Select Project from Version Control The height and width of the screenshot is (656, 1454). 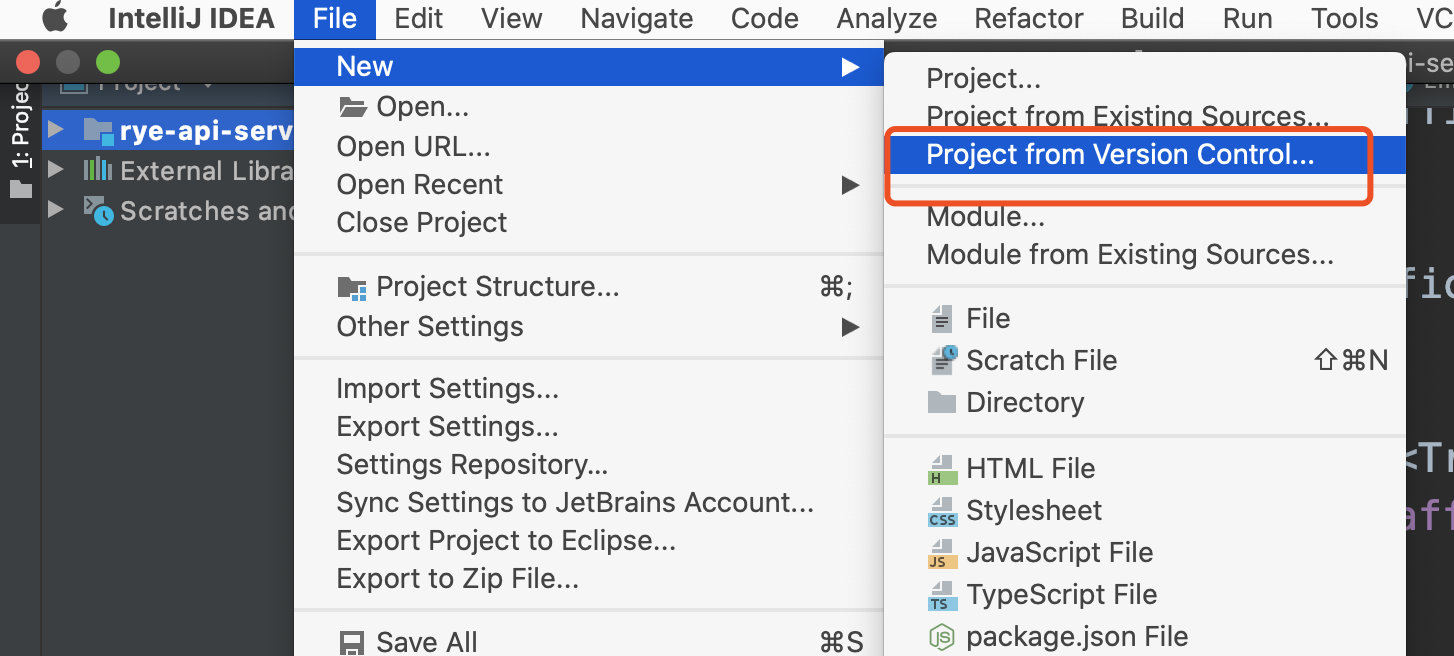click(x=1120, y=155)
